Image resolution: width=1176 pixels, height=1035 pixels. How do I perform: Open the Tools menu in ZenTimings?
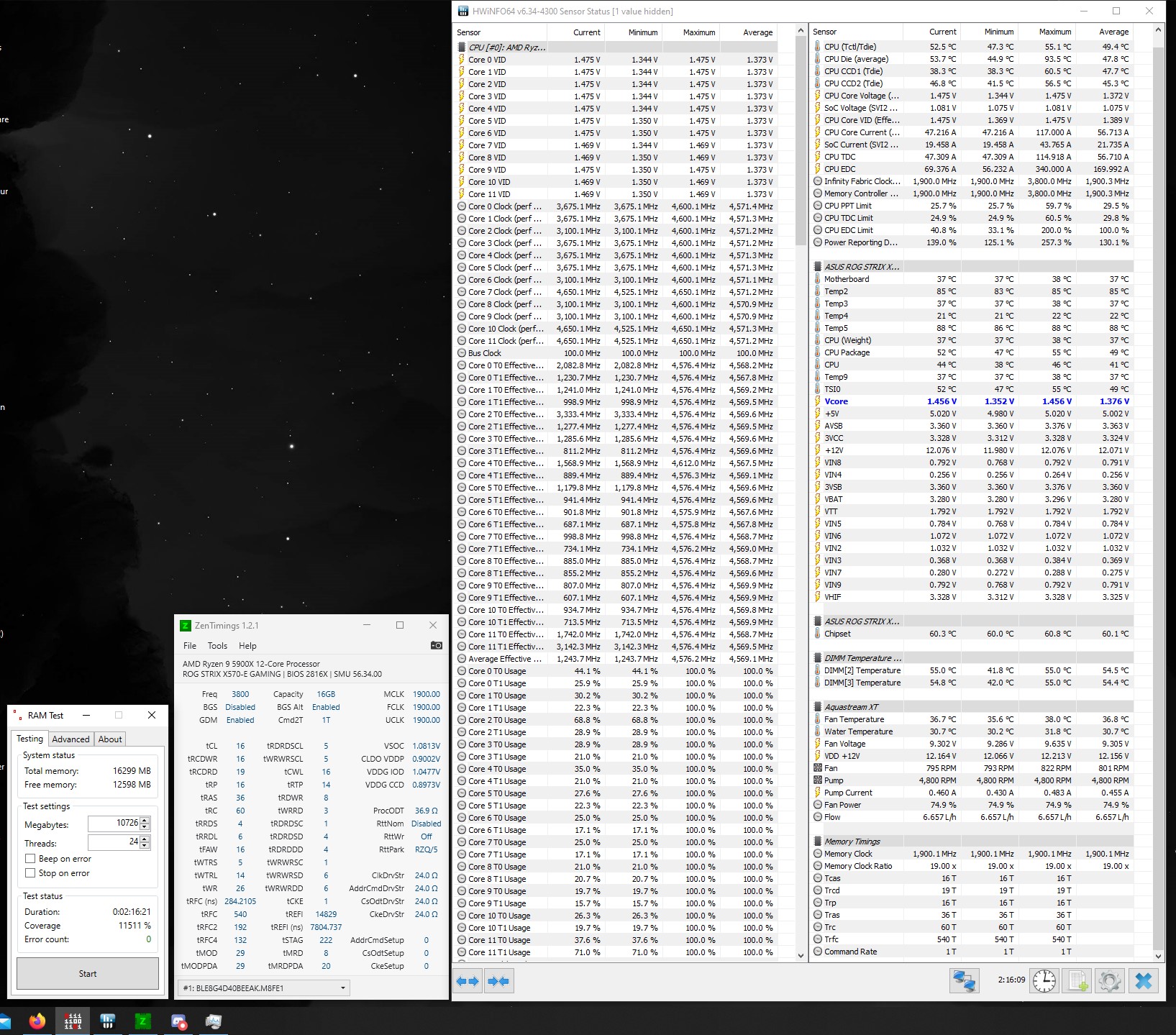tap(217, 646)
